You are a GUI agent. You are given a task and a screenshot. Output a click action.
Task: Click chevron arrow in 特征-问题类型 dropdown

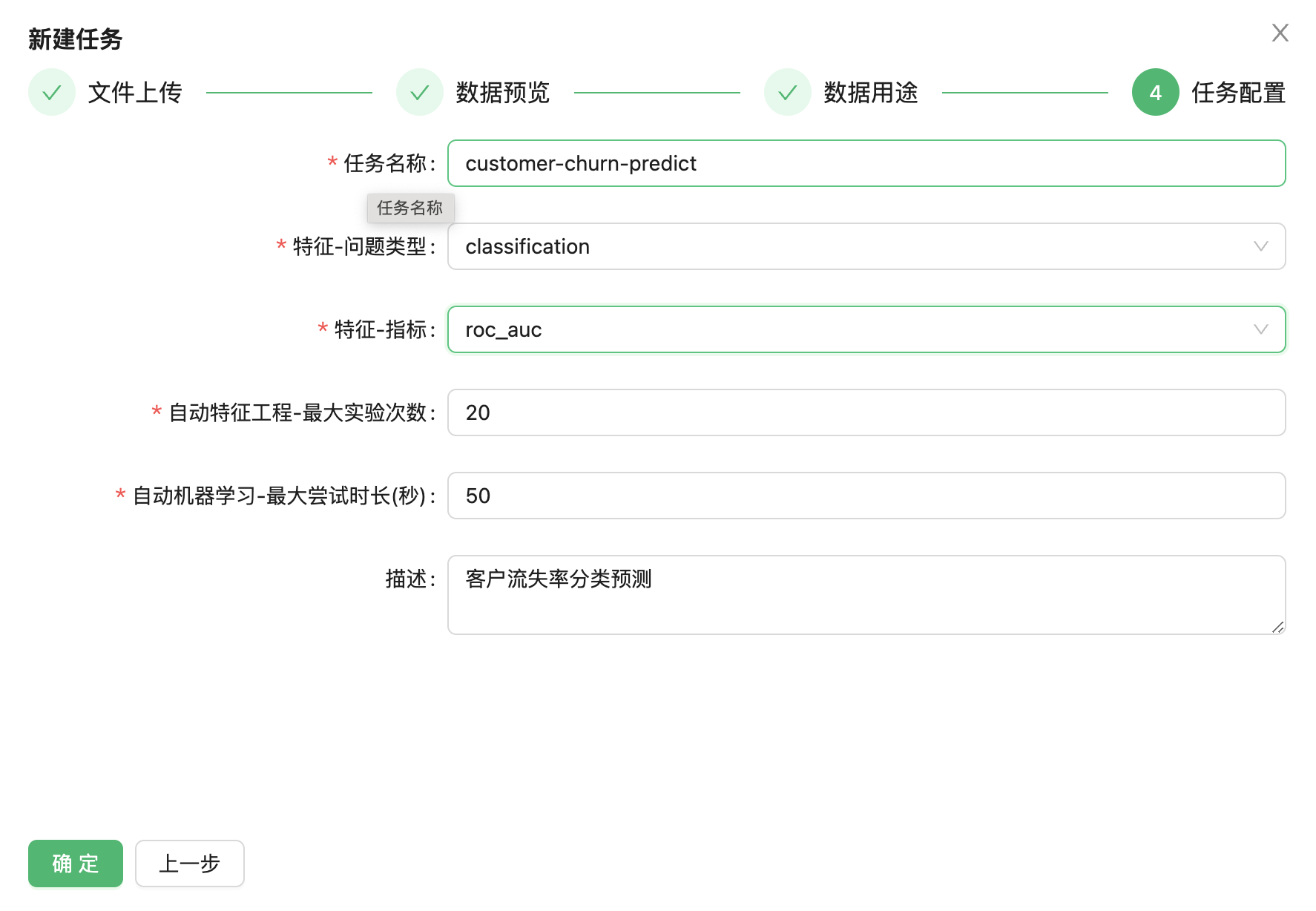pyautogui.click(x=1260, y=246)
